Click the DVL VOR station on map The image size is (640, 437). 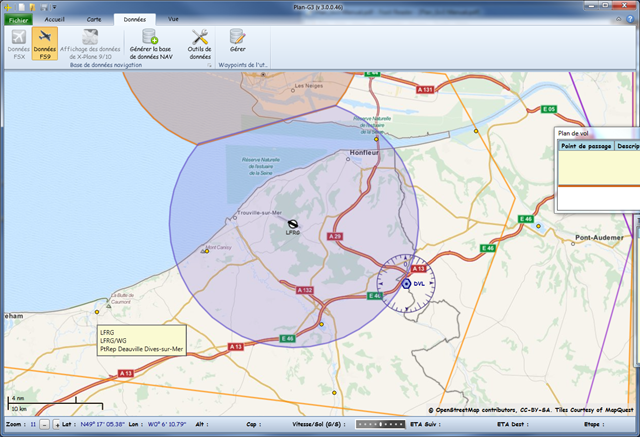pos(406,284)
